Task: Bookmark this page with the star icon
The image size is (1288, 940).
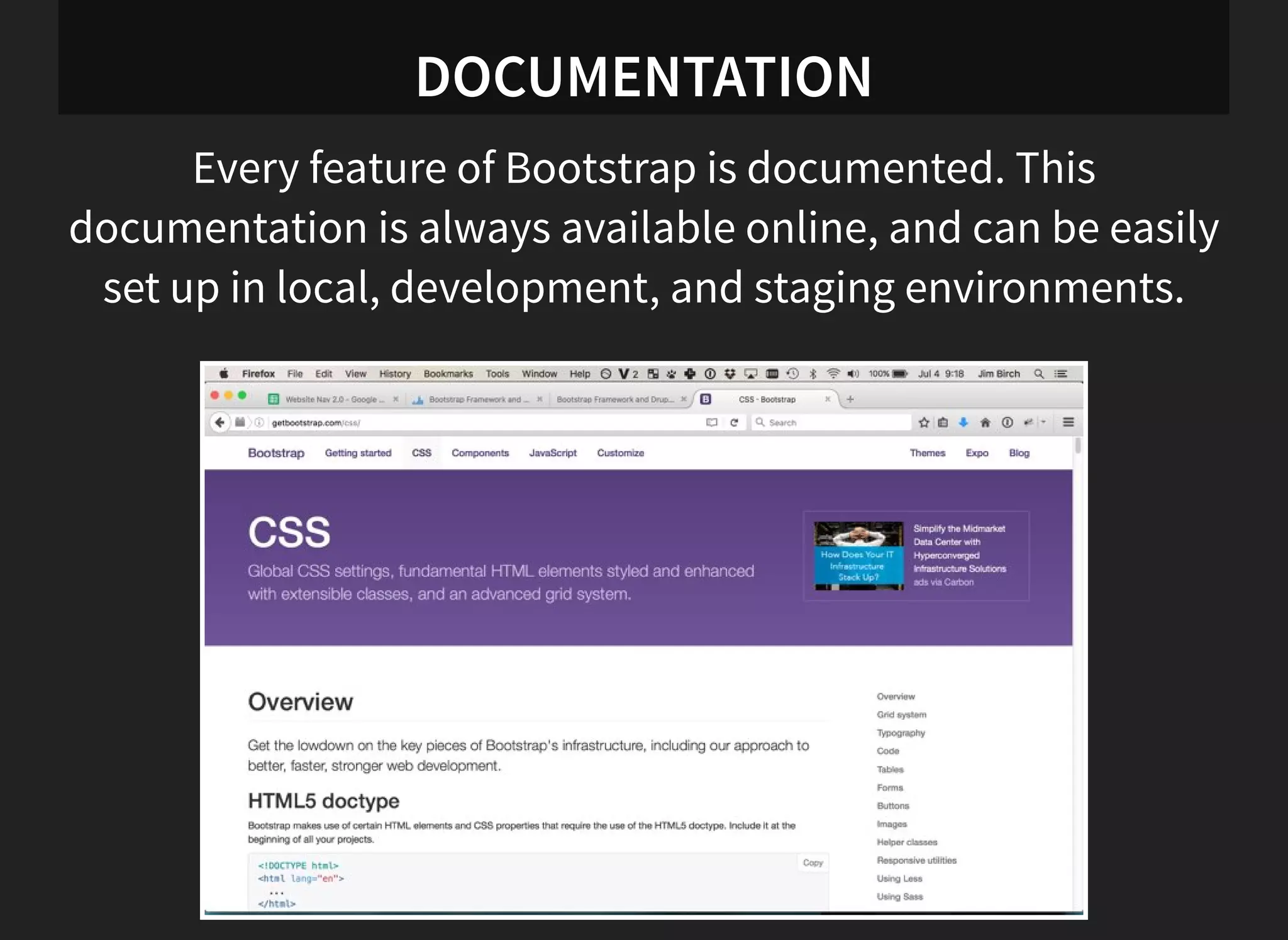Action: coord(924,423)
